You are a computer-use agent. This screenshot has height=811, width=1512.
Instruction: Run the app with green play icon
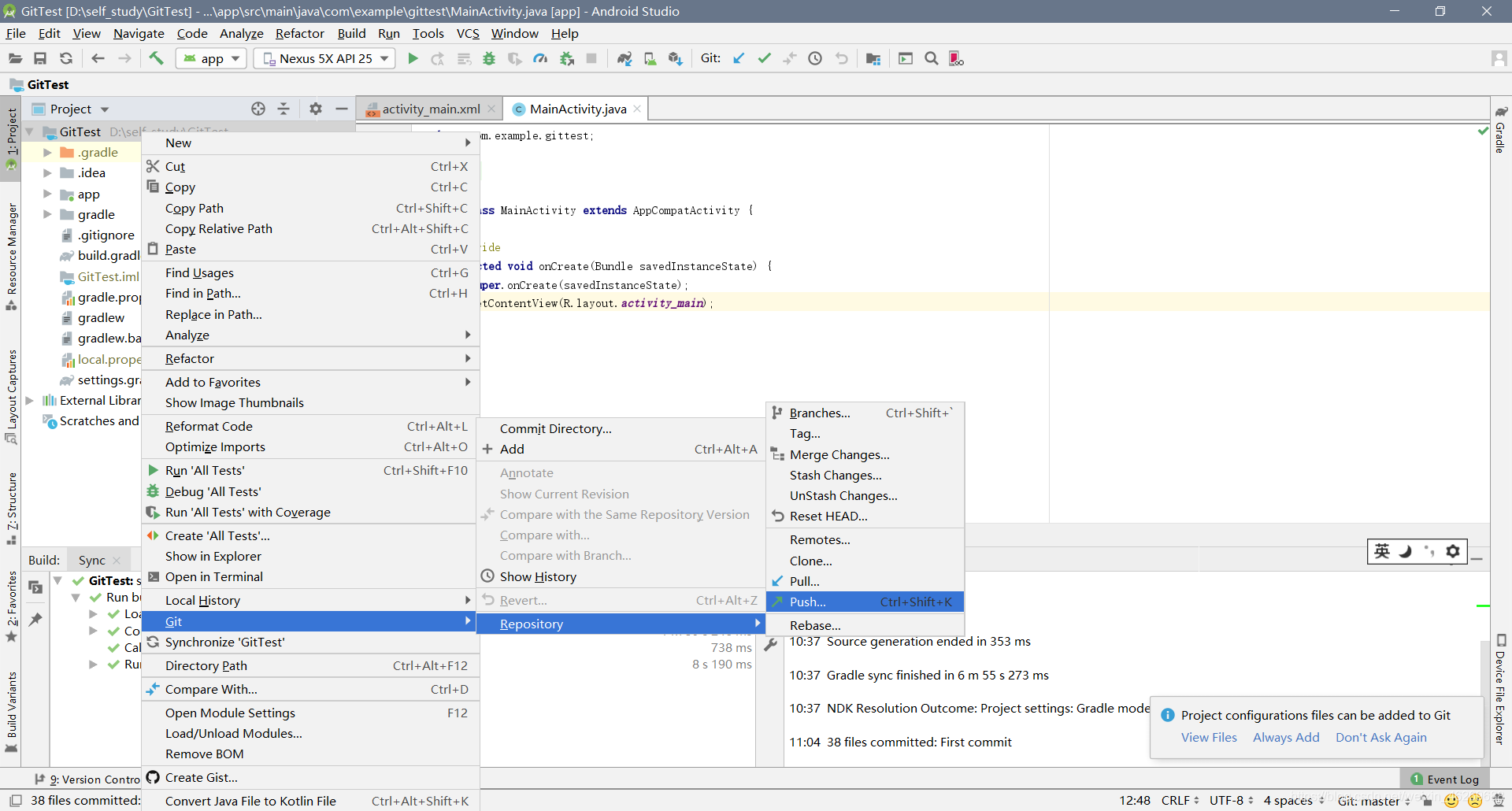pyautogui.click(x=413, y=58)
